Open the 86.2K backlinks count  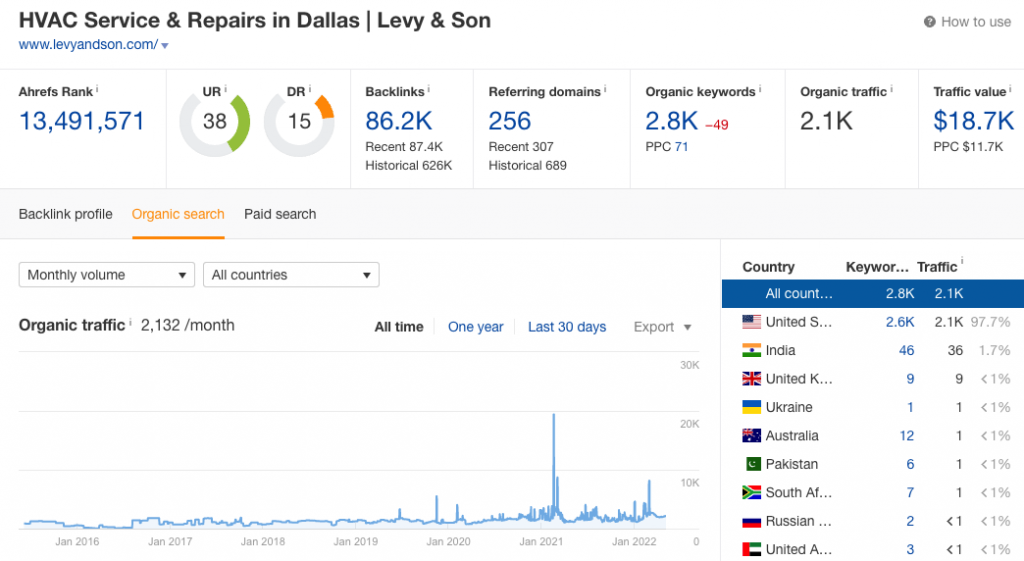click(x=398, y=121)
